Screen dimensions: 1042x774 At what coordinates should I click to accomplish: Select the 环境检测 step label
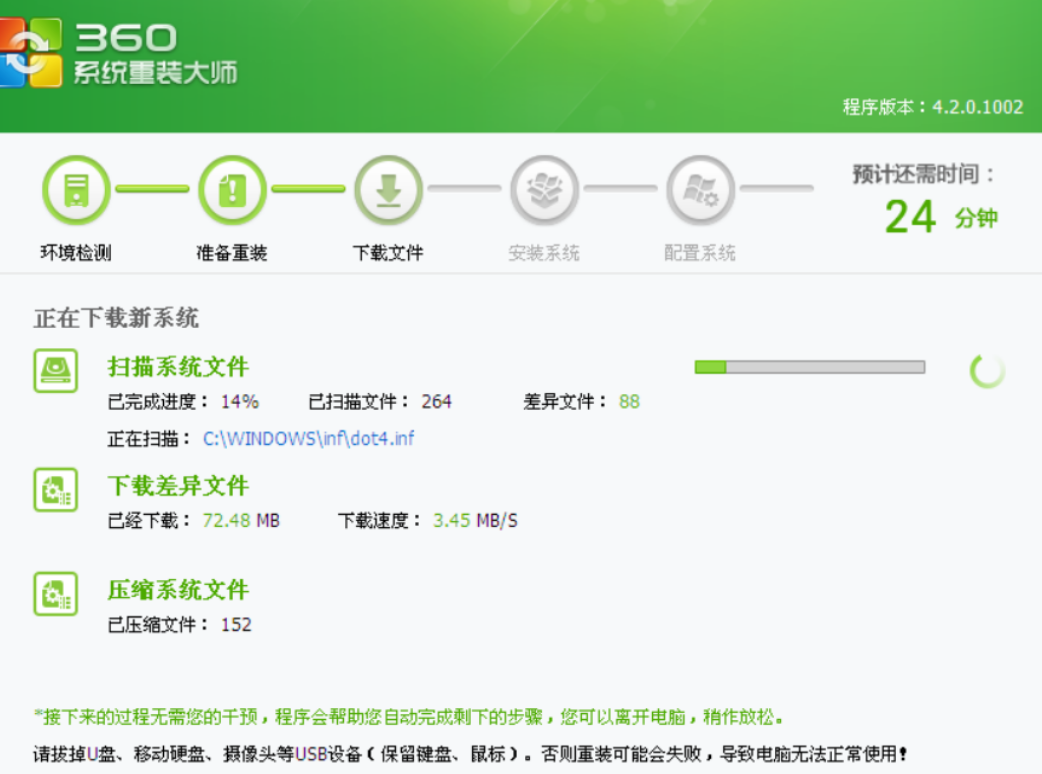(76, 253)
